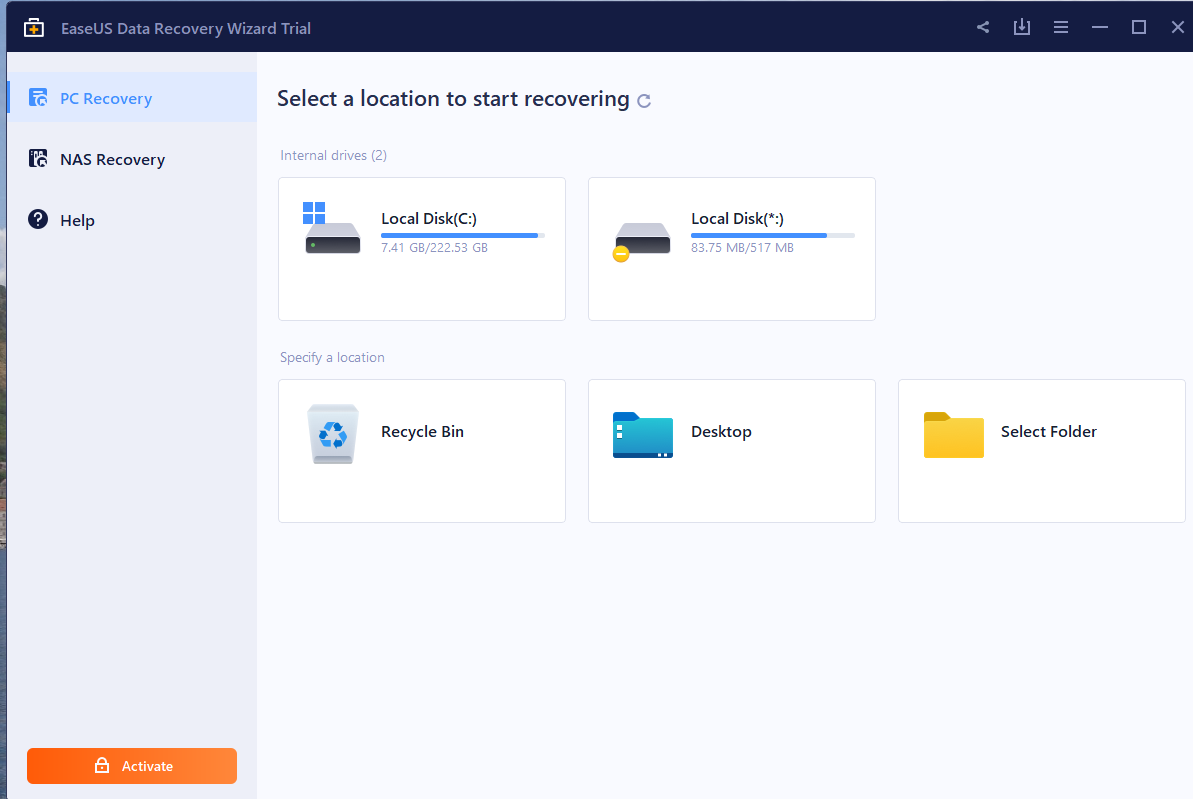Click the PC Recovery sidebar icon
Viewport: 1193px width, 799px height.
38,97
